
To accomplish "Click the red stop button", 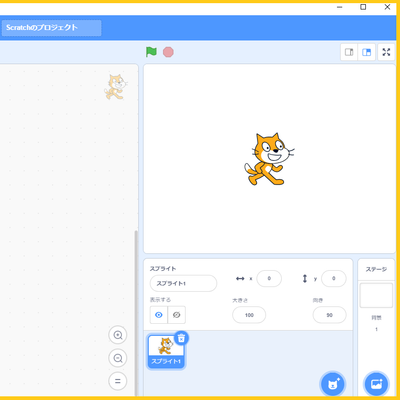I will pyautogui.click(x=168, y=52).
